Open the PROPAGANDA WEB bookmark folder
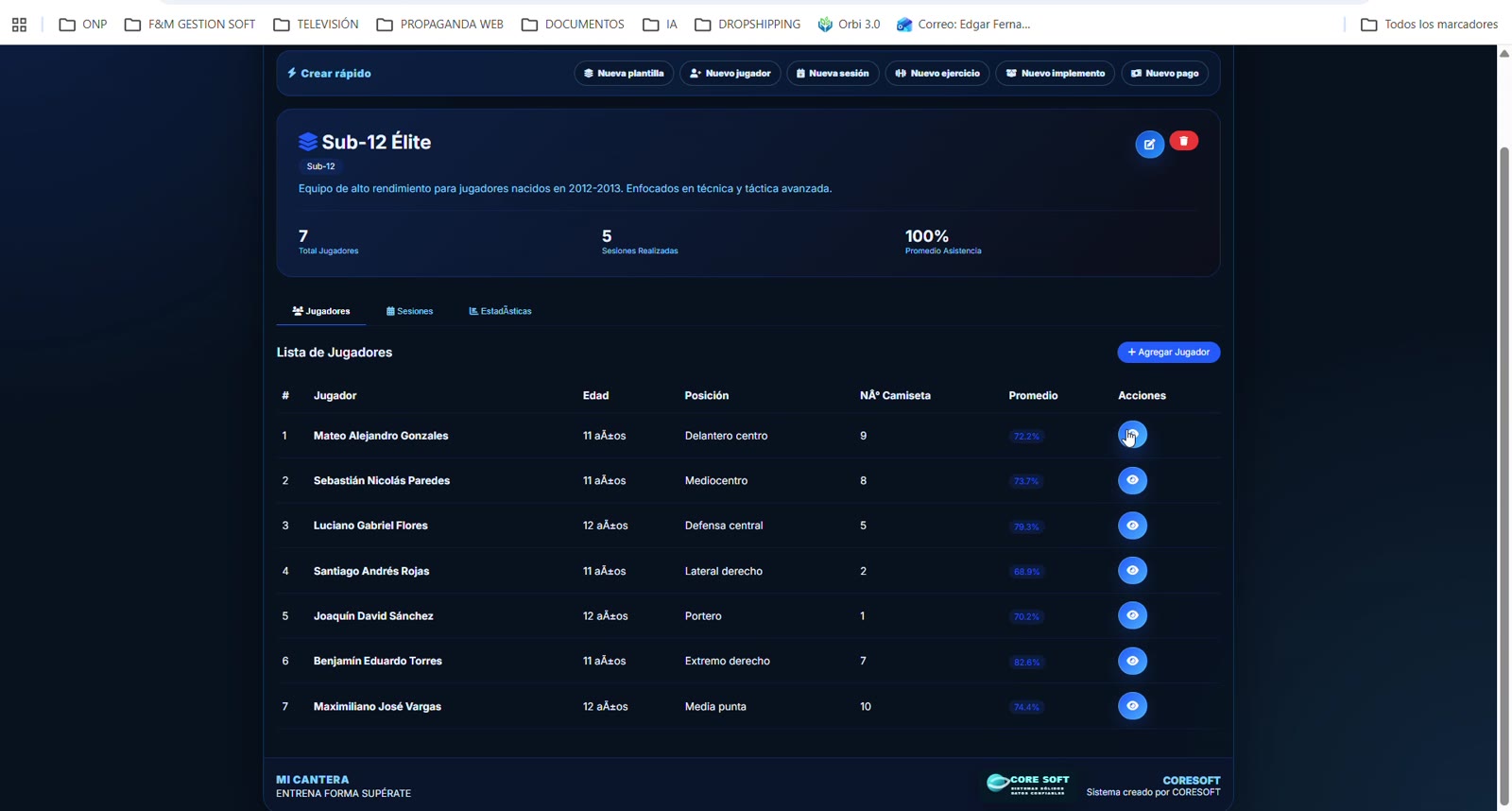The width and height of the screenshot is (1512, 811). 439,25
